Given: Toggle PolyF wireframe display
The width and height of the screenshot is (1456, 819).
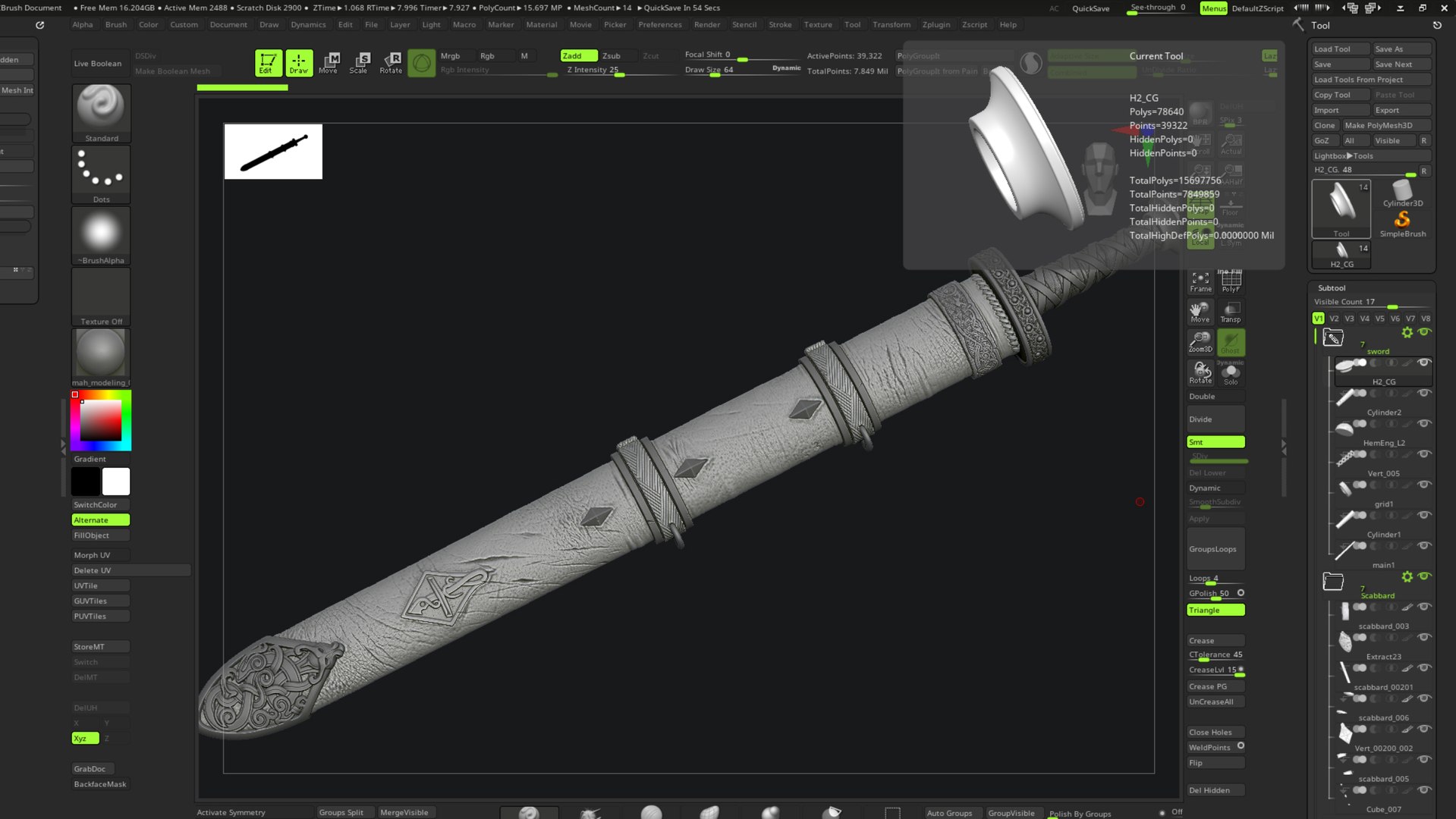Looking at the screenshot, I should click(x=1231, y=281).
